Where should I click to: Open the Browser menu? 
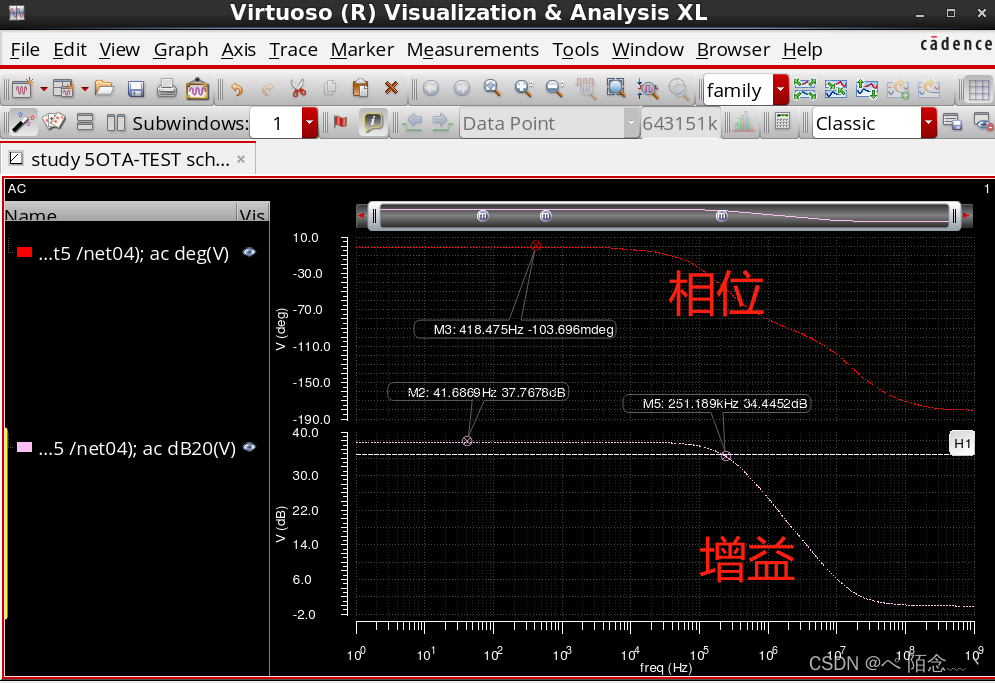(733, 50)
